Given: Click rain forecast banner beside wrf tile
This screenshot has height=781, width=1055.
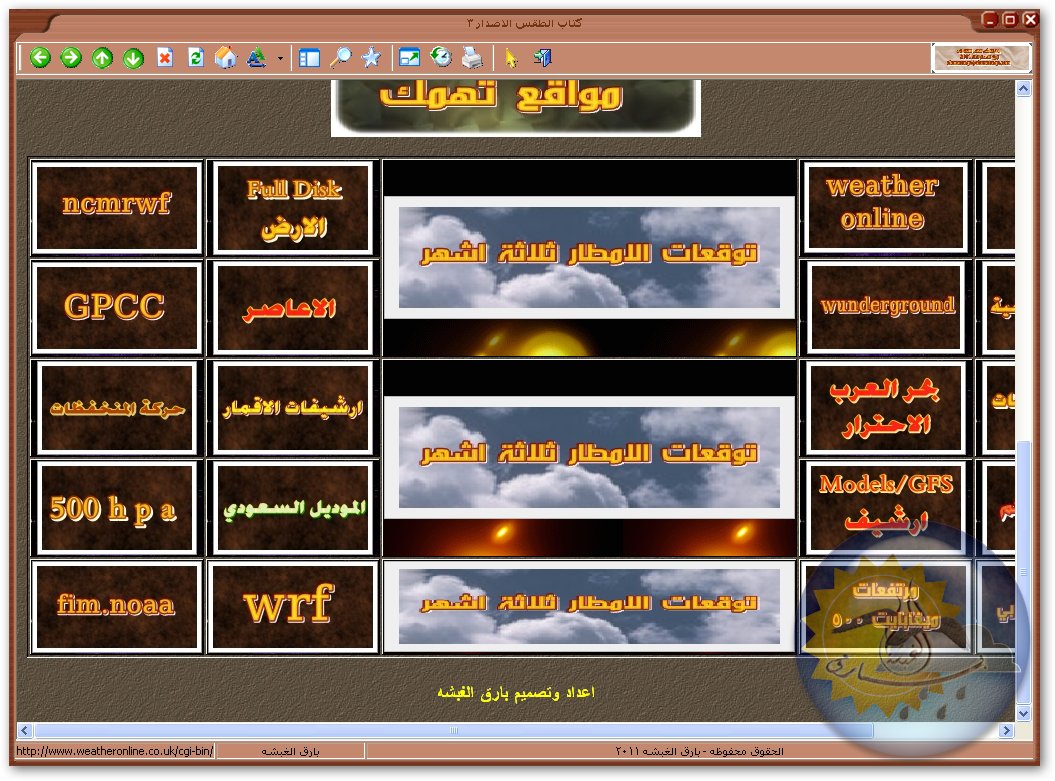Looking at the screenshot, I should point(589,607).
